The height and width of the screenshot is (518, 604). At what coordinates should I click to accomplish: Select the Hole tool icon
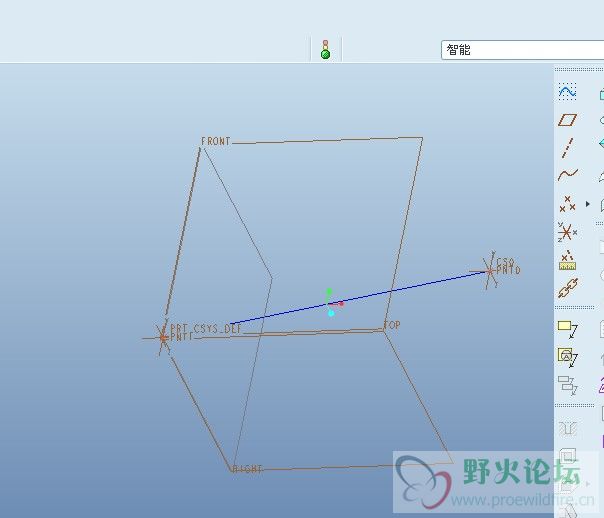coord(567,428)
